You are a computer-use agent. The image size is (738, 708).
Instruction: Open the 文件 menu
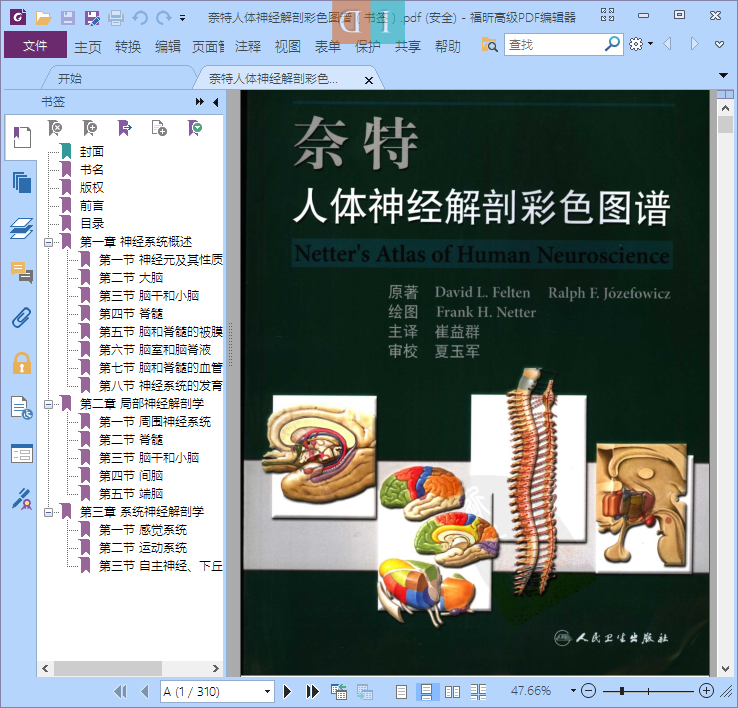pos(35,45)
